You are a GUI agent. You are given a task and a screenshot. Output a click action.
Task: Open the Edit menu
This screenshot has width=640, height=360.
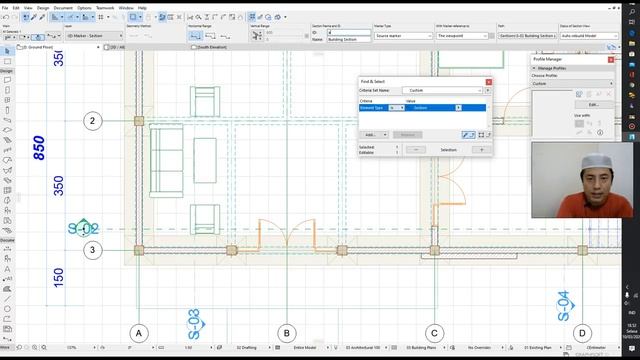pos(16,8)
